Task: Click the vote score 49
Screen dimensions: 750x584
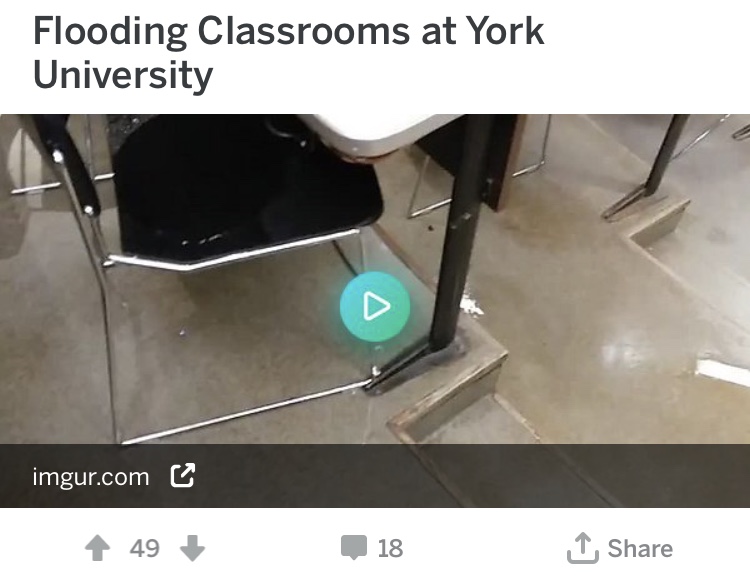Action: pos(144,549)
